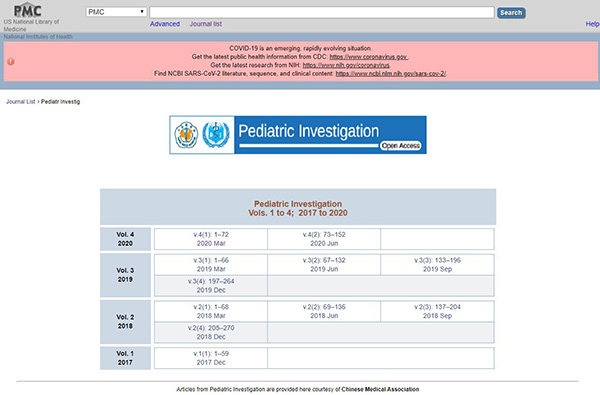Click the blue medical association emblem
This screenshot has height=395, width=600.
point(216,135)
